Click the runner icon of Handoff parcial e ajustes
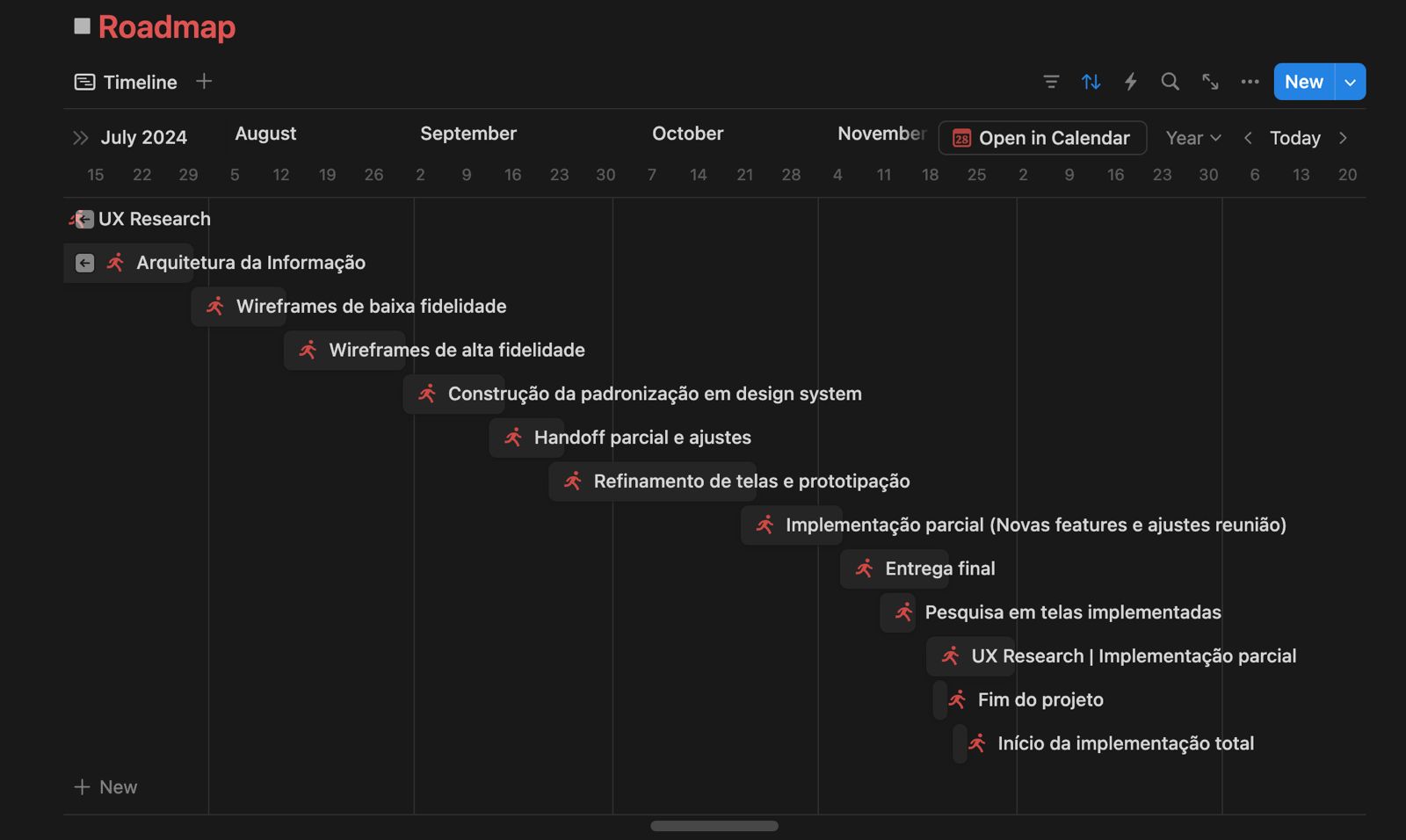1406x840 pixels. tap(513, 437)
